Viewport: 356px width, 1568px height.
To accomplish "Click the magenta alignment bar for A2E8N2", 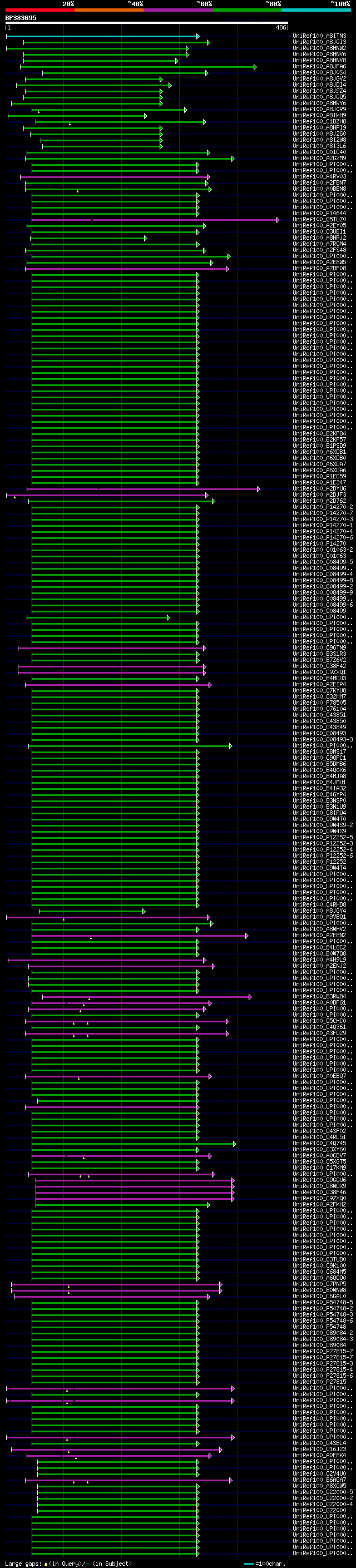I will click(140, 936).
